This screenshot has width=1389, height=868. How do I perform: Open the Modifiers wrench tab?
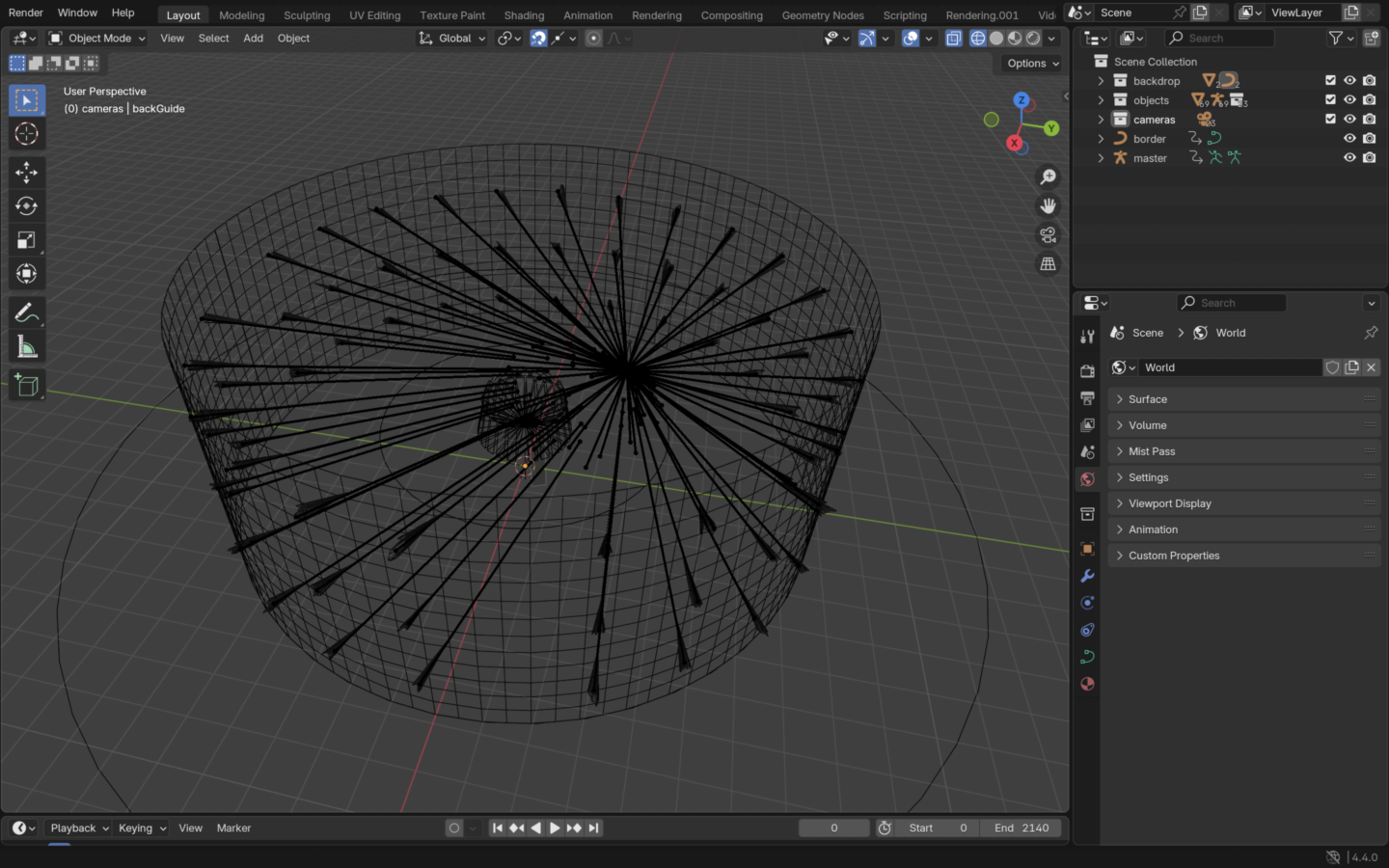(1087, 576)
